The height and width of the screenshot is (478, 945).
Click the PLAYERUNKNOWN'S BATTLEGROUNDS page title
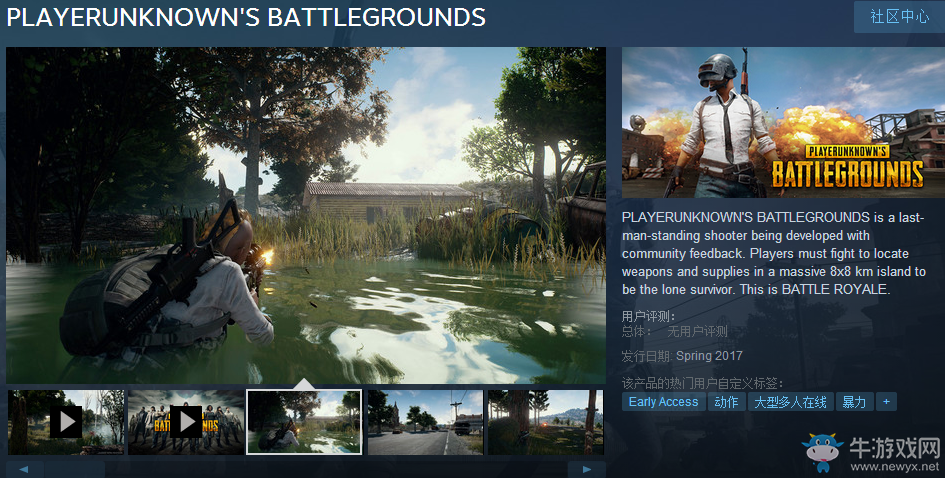coord(246,17)
